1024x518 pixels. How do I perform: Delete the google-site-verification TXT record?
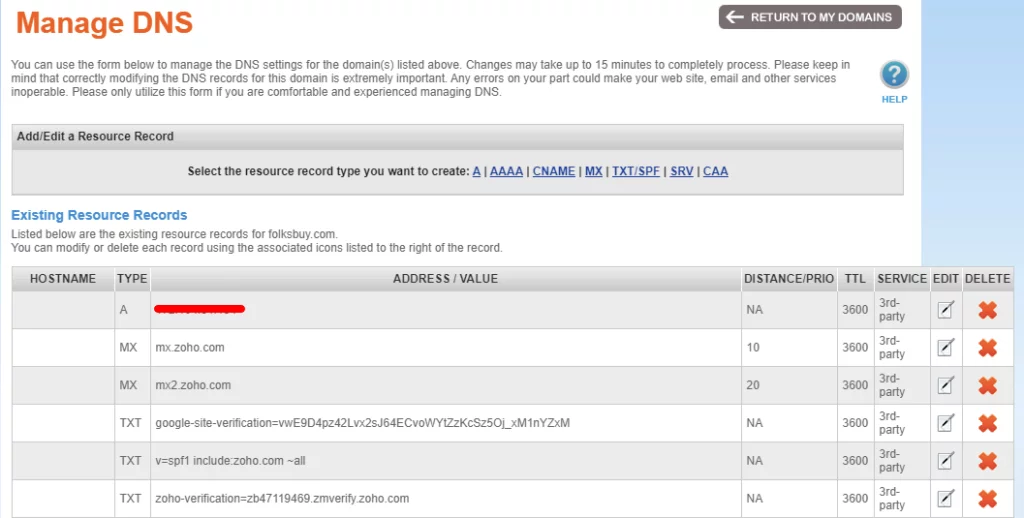click(x=987, y=423)
